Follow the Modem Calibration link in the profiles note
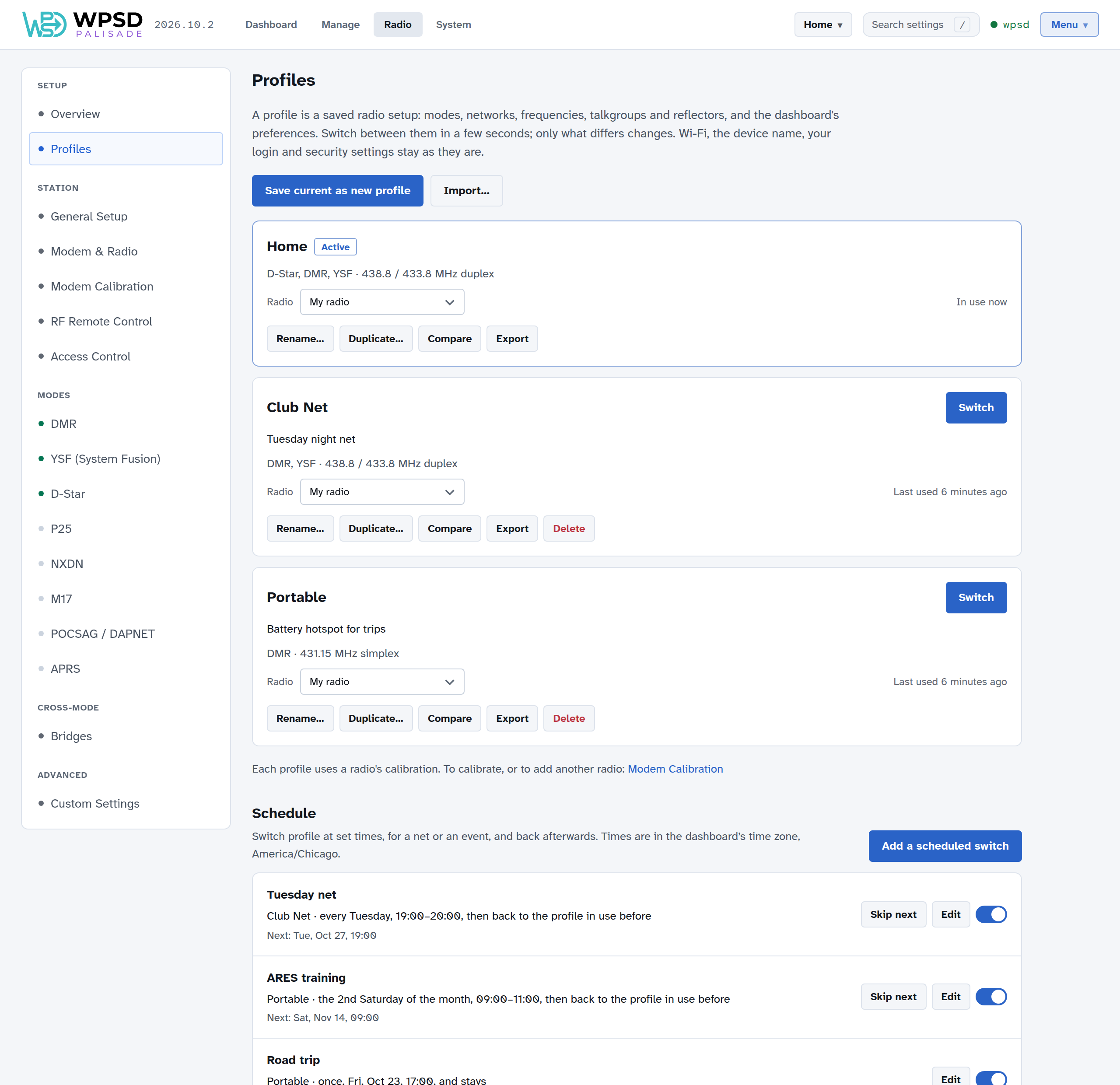The height and width of the screenshot is (1085, 1120). coord(675,769)
